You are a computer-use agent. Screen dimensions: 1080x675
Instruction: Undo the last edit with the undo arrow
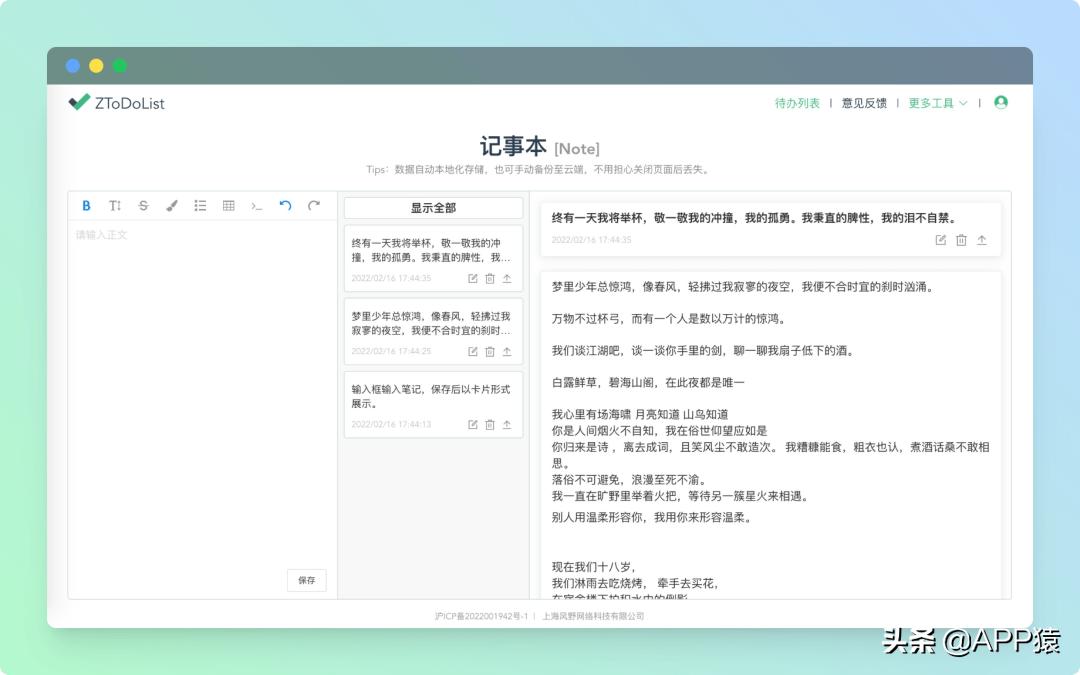[284, 206]
